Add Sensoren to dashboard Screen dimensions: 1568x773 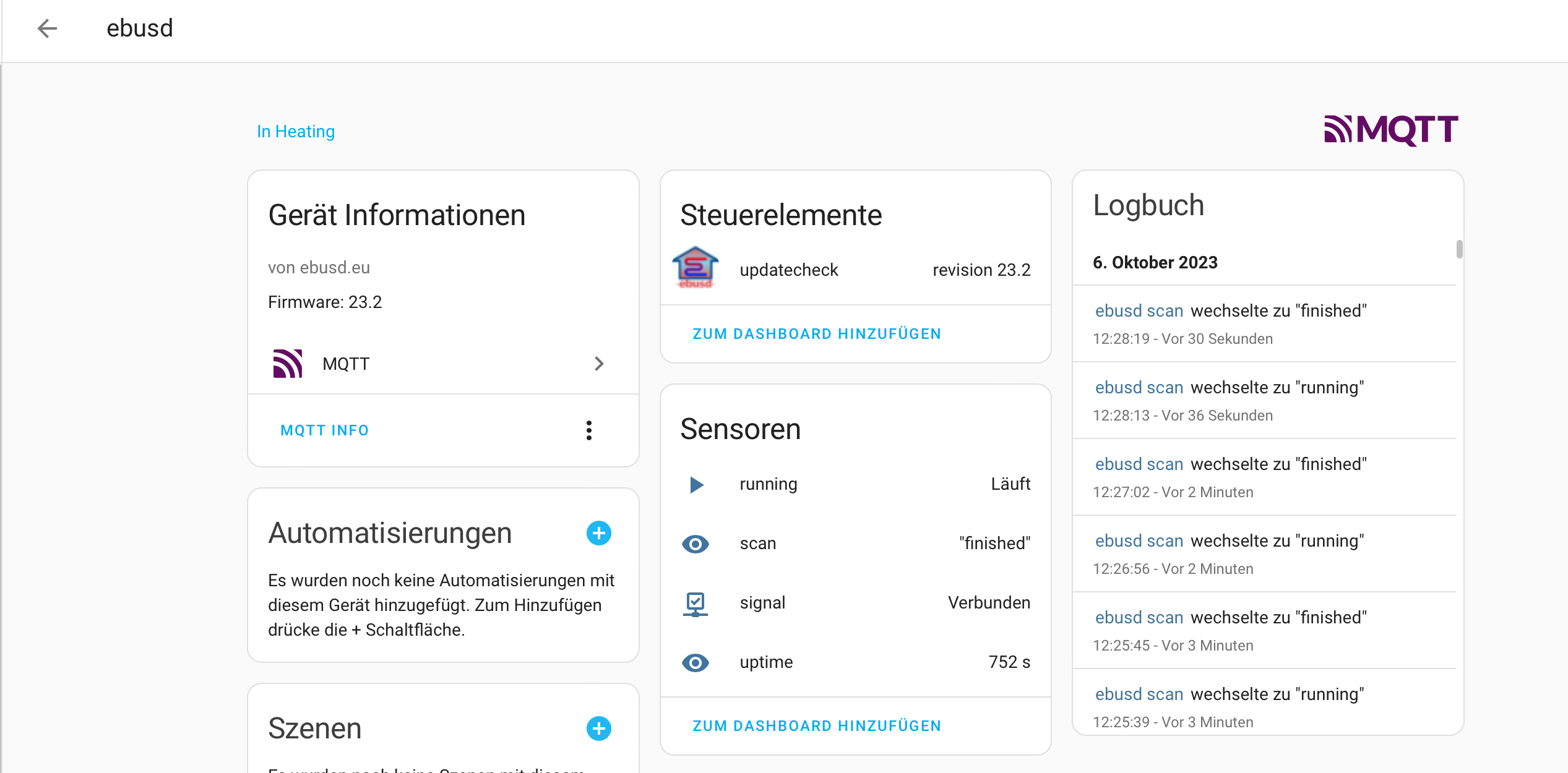(x=816, y=726)
